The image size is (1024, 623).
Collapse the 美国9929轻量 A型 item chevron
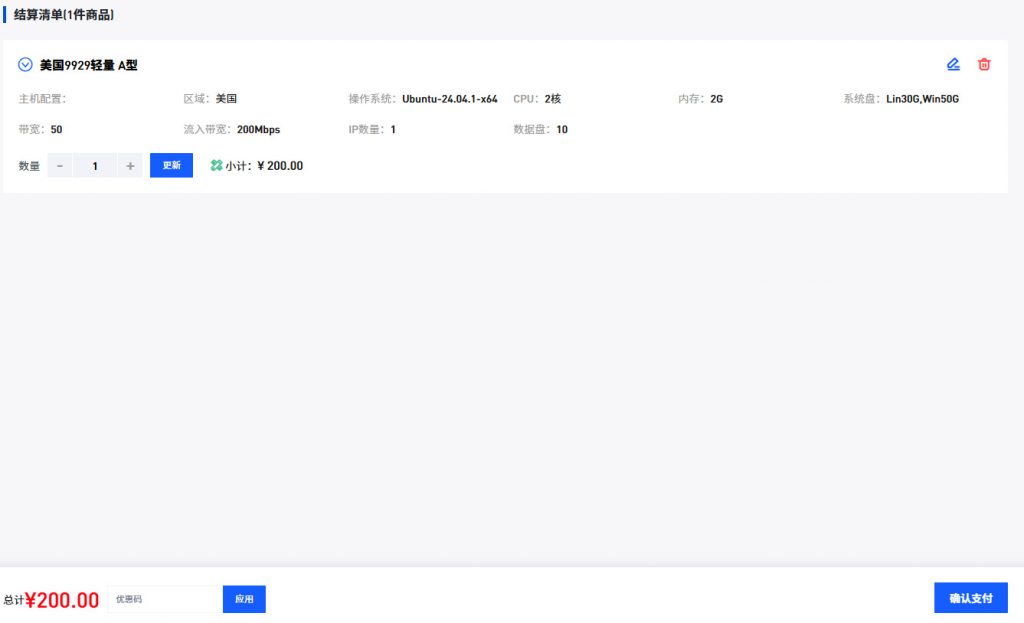click(26, 65)
